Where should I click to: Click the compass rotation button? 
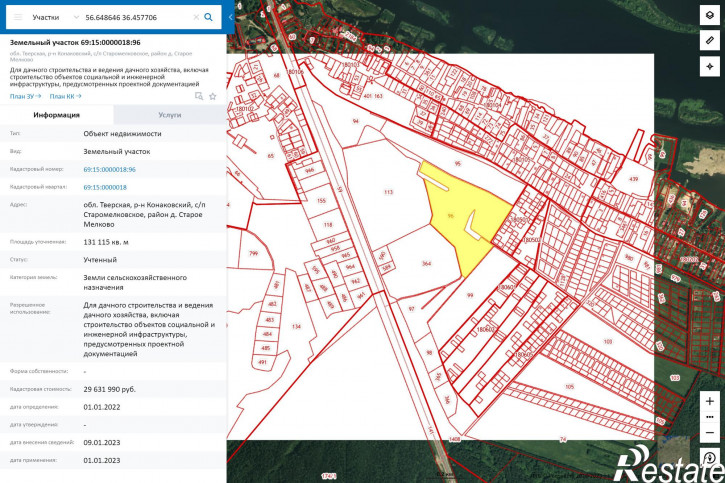click(710, 458)
